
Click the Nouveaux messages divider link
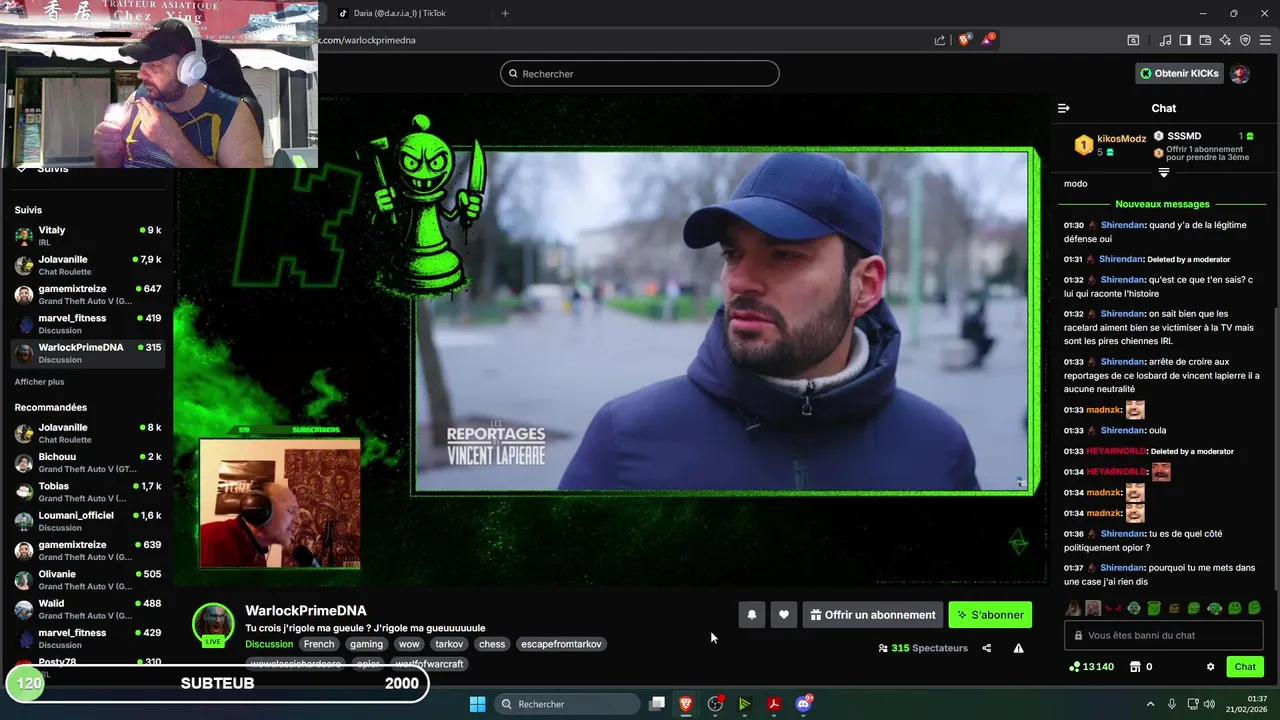coord(1162,204)
